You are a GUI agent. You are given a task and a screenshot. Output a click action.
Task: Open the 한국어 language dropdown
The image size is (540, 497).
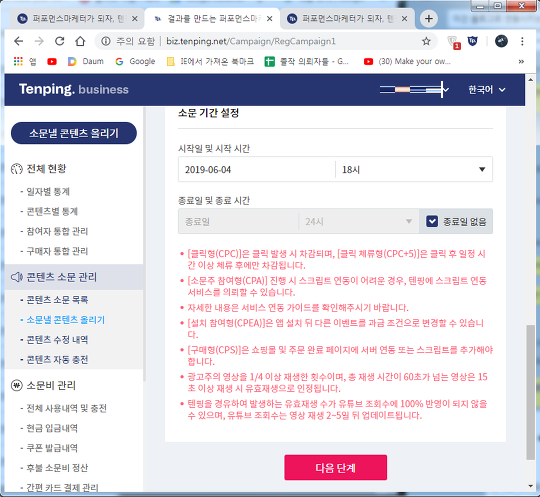click(487, 90)
